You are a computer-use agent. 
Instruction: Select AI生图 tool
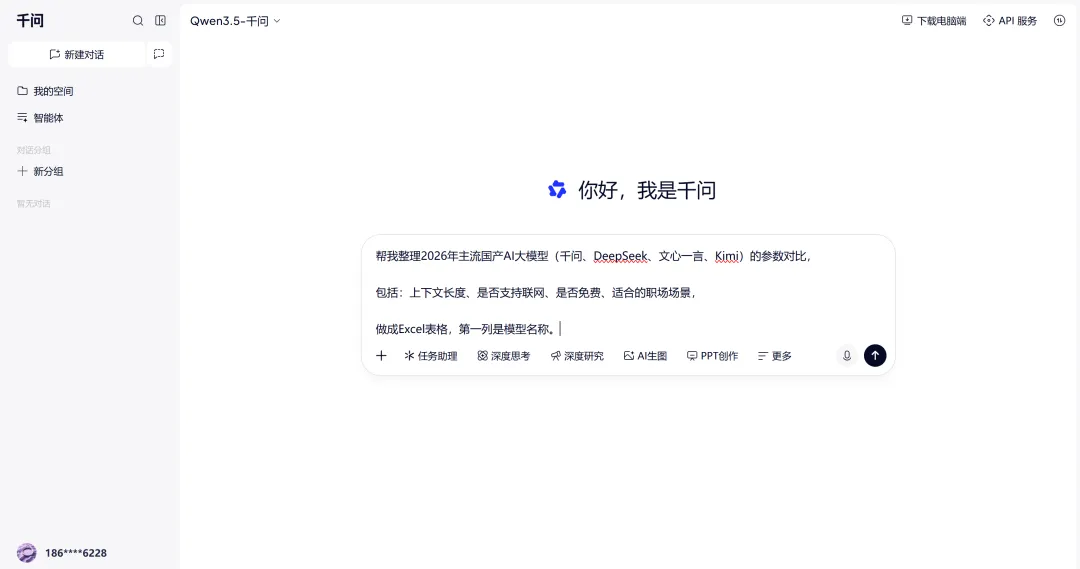point(645,356)
